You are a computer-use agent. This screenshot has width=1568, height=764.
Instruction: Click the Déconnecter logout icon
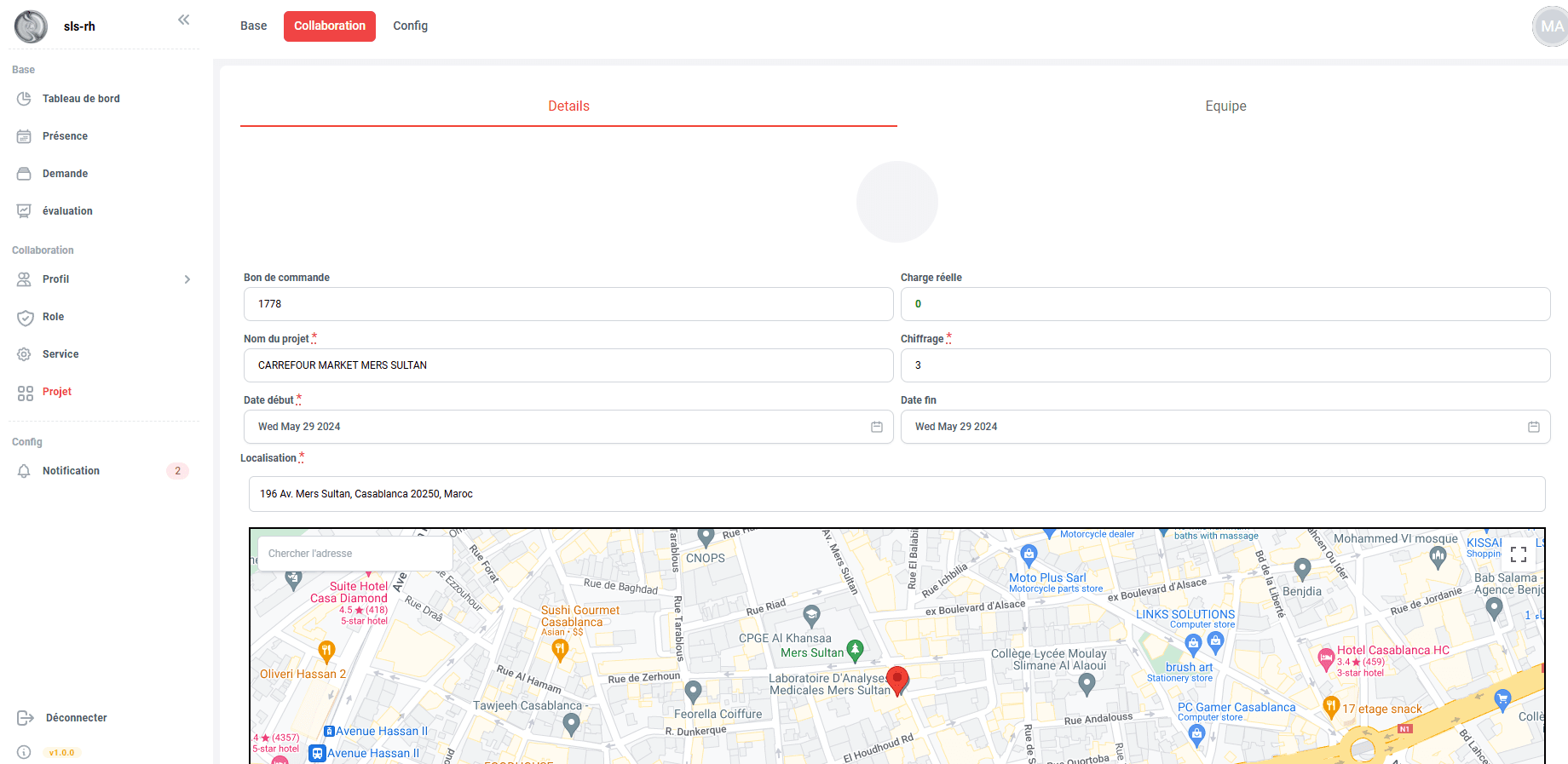point(26,718)
